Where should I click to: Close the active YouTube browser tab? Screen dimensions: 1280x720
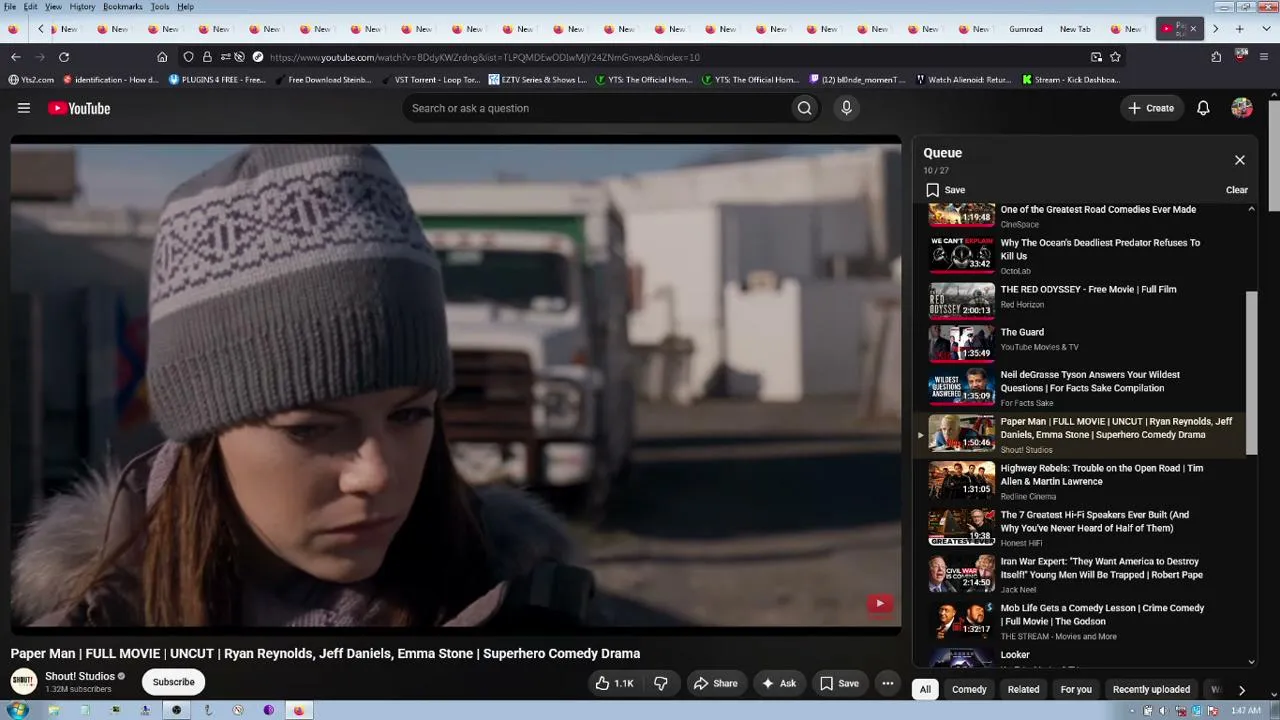coord(1193,29)
